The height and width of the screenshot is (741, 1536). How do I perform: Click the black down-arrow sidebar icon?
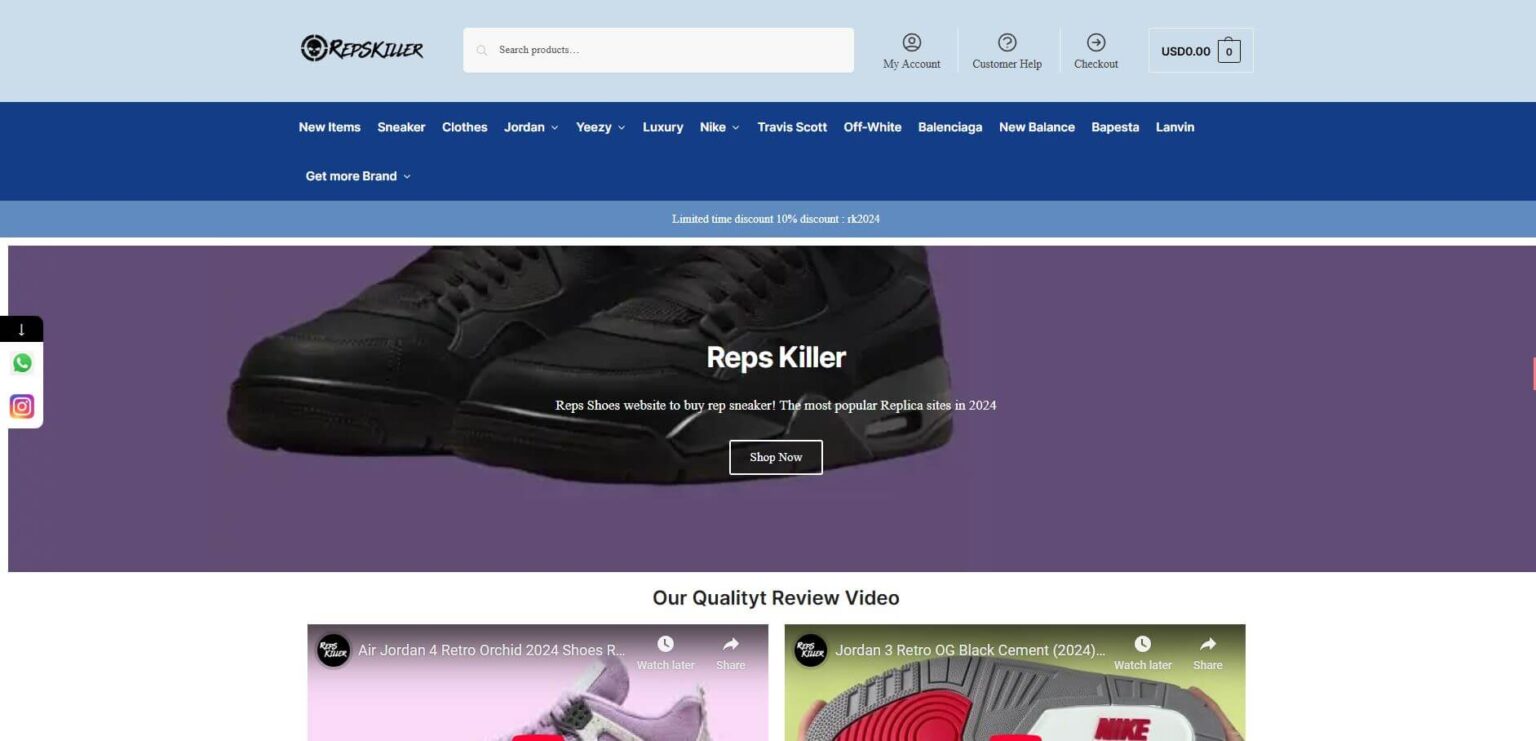coord(21,327)
